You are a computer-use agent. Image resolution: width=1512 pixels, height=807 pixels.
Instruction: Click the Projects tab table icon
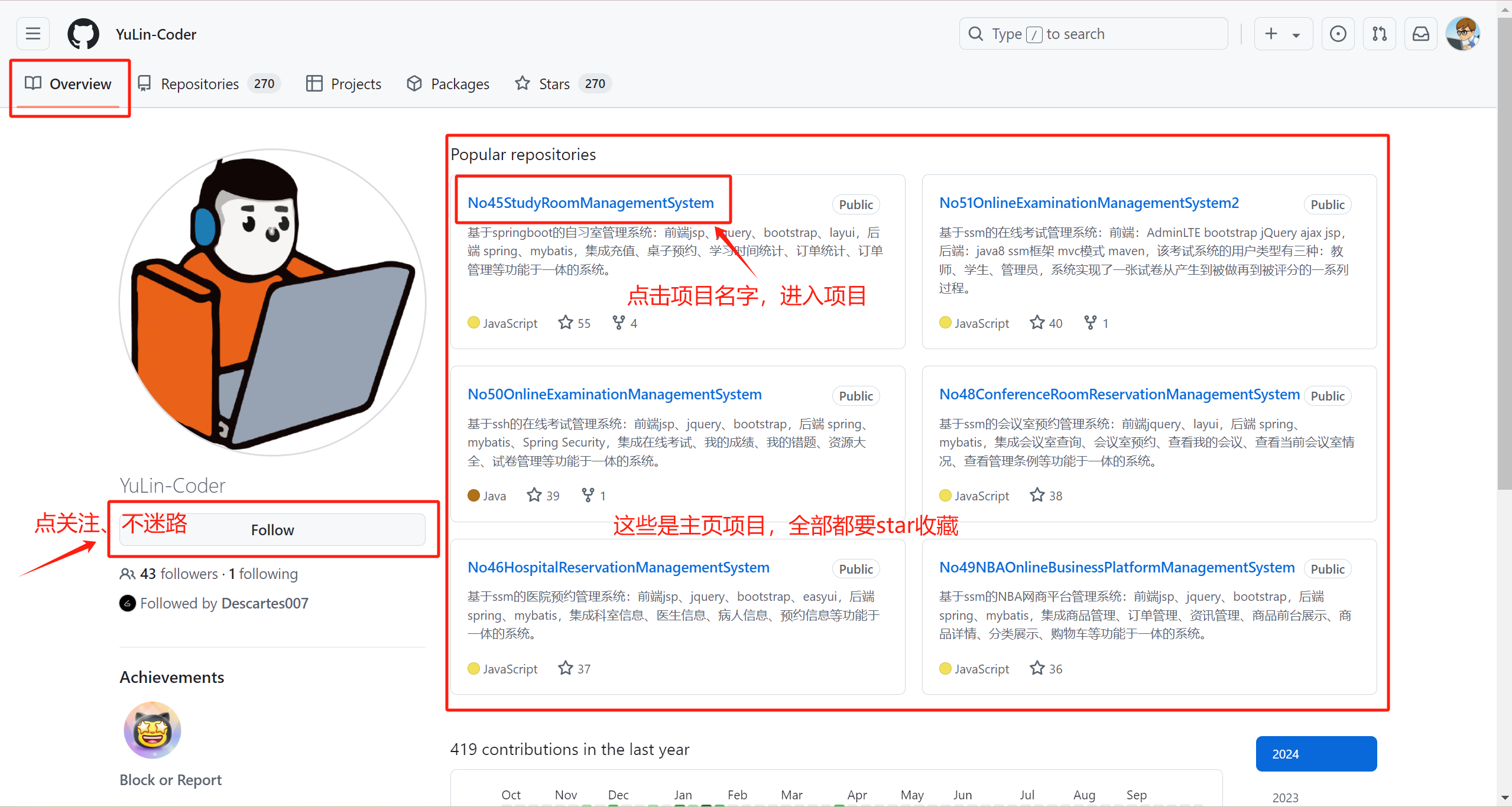(314, 83)
